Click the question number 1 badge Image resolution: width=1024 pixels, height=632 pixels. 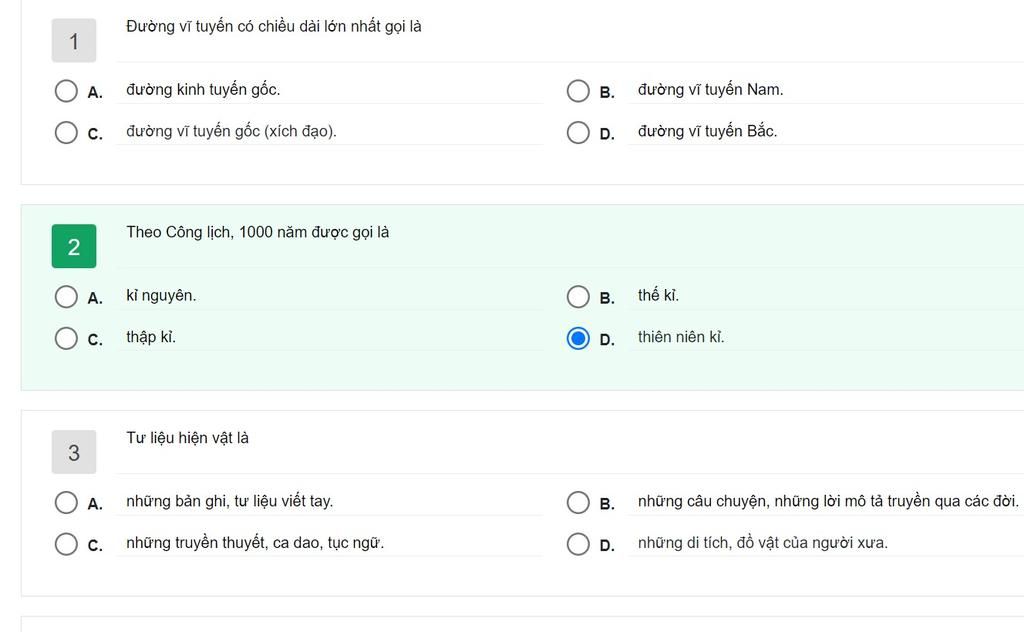coord(74,41)
